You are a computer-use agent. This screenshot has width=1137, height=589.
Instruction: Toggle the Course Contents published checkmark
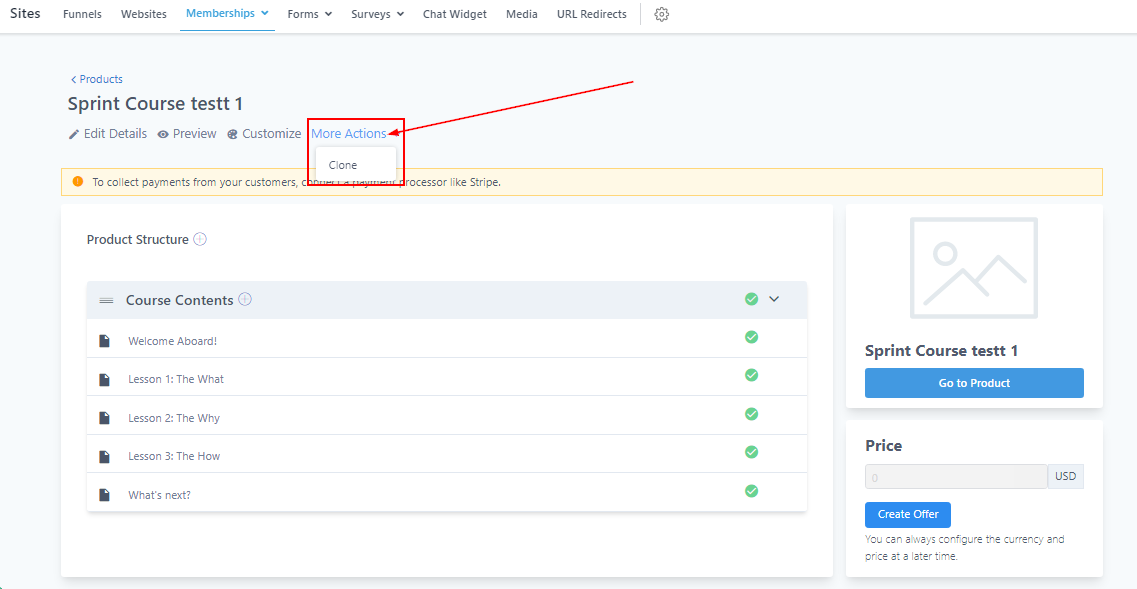click(751, 299)
